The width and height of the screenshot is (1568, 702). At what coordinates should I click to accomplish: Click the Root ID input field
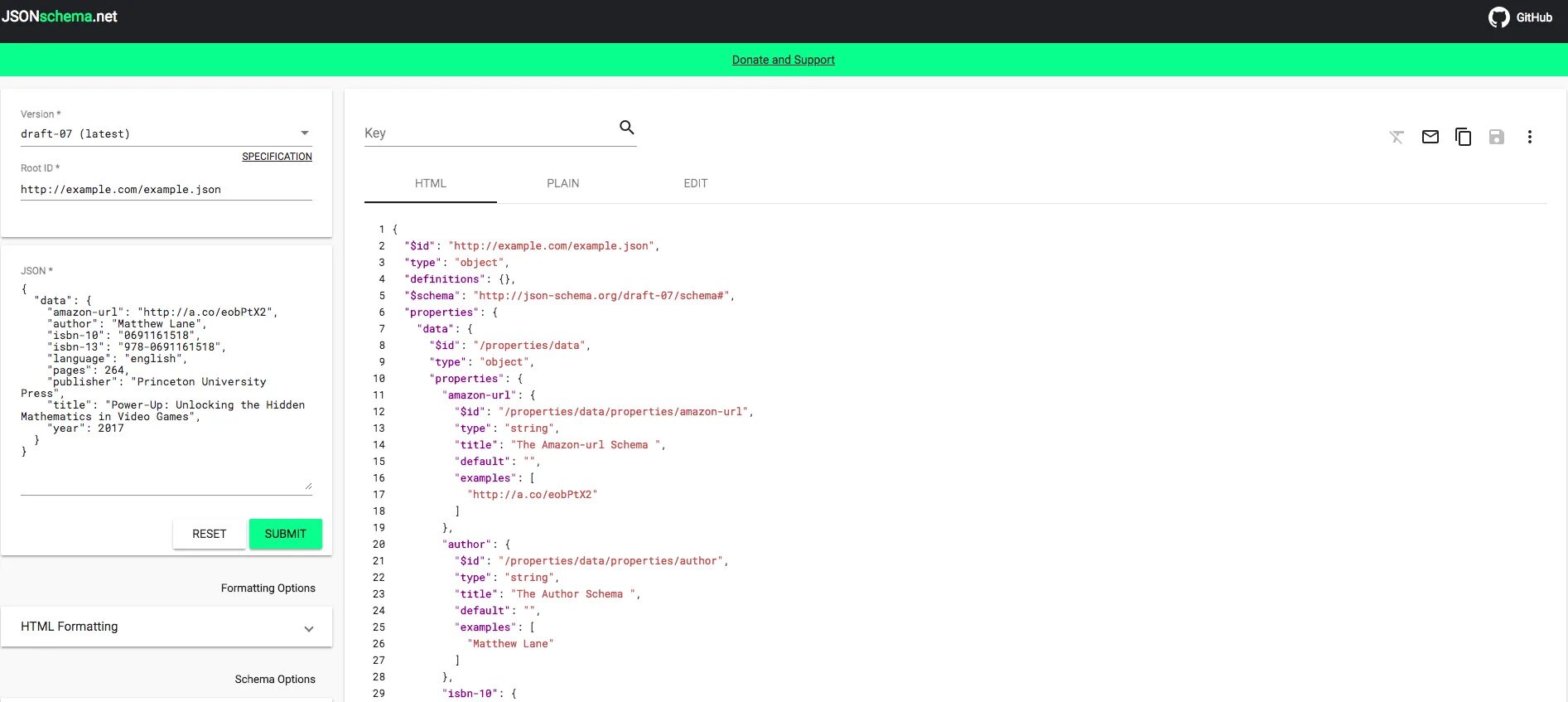pyautogui.click(x=166, y=189)
